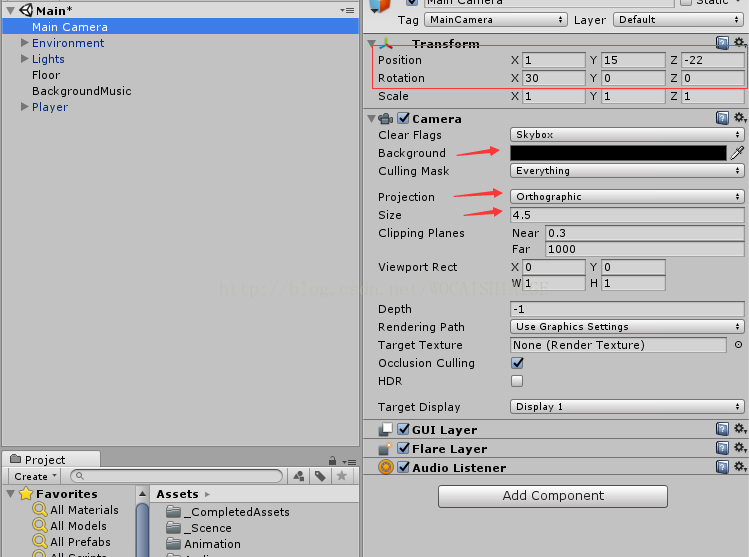Select BackgroundMusic object in Hierarchy

[x=81, y=91]
